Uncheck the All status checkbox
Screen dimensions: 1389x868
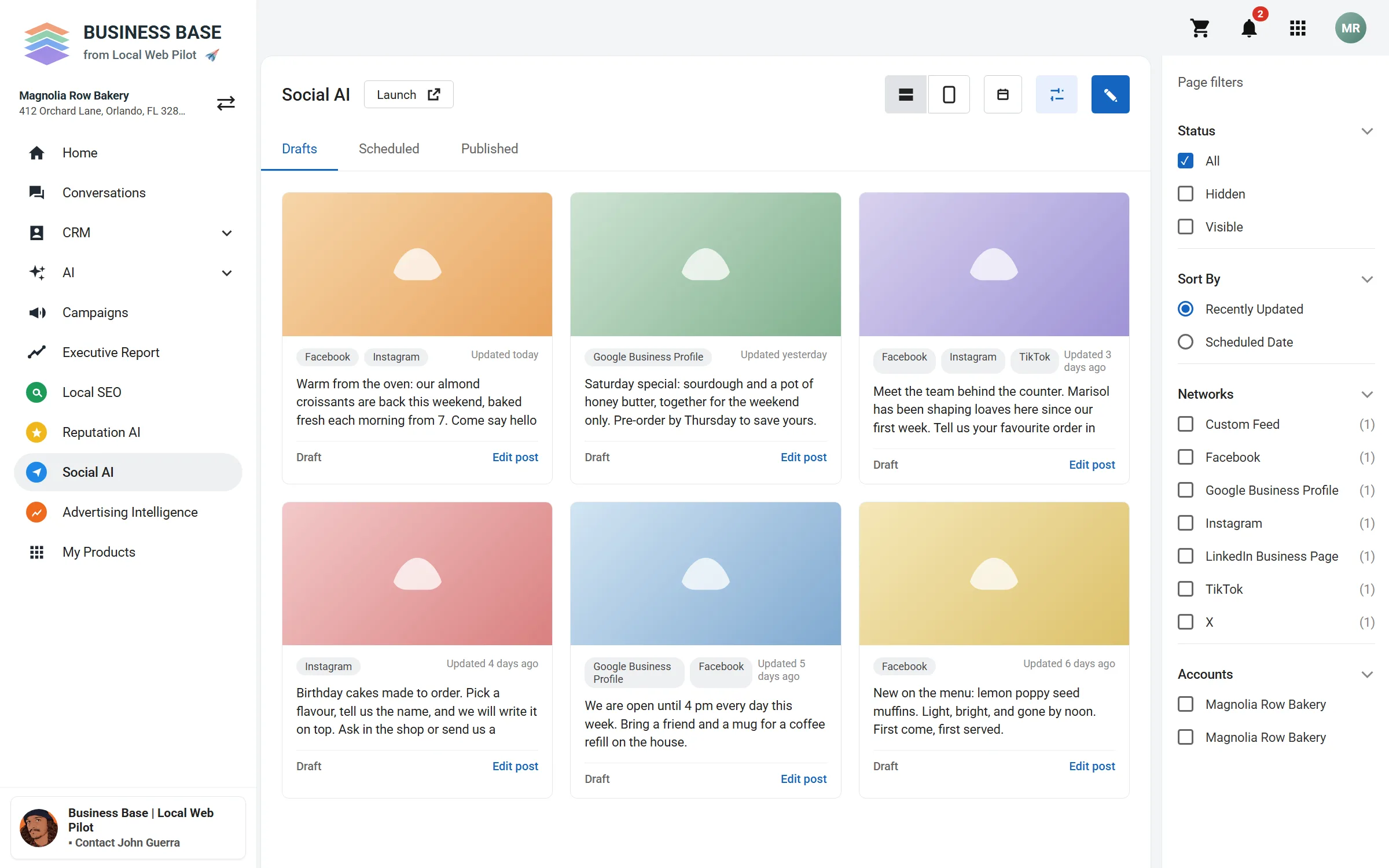tap(1185, 161)
